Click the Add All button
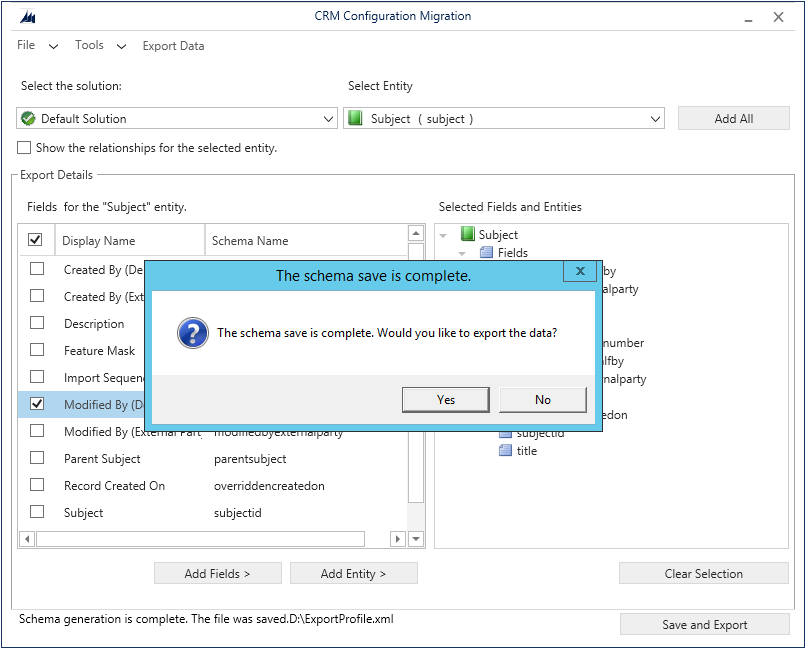Screen dimensions: 807x649 (734, 118)
